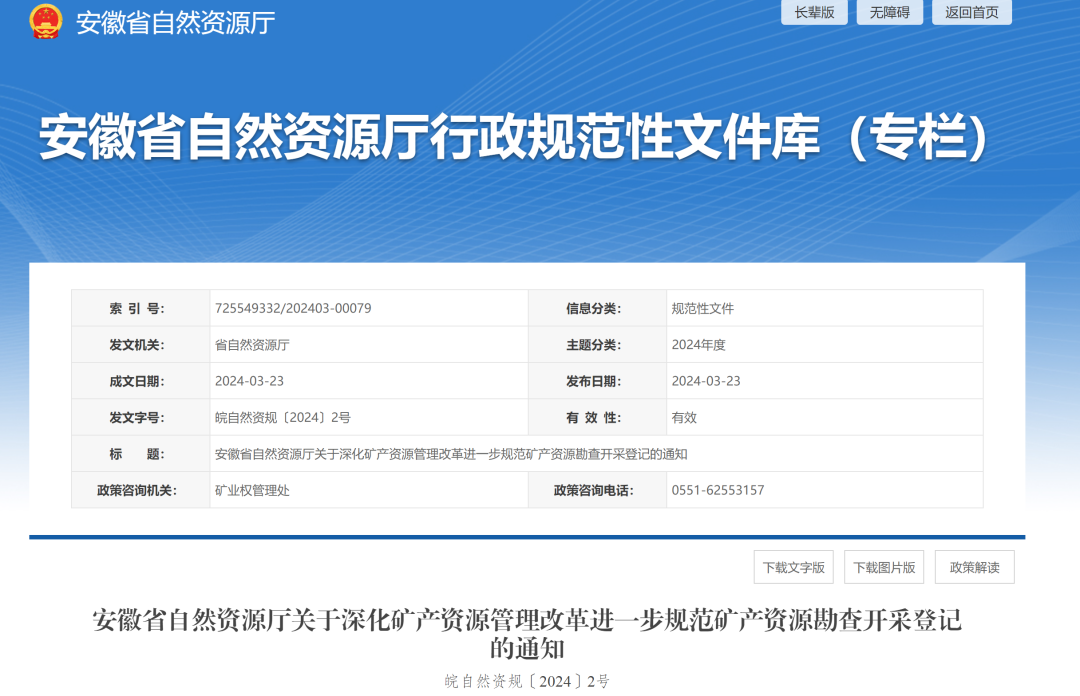The width and height of the screenshot is (1080, 696).
Task: Click the national emblem logo icon
Action: 46,22
